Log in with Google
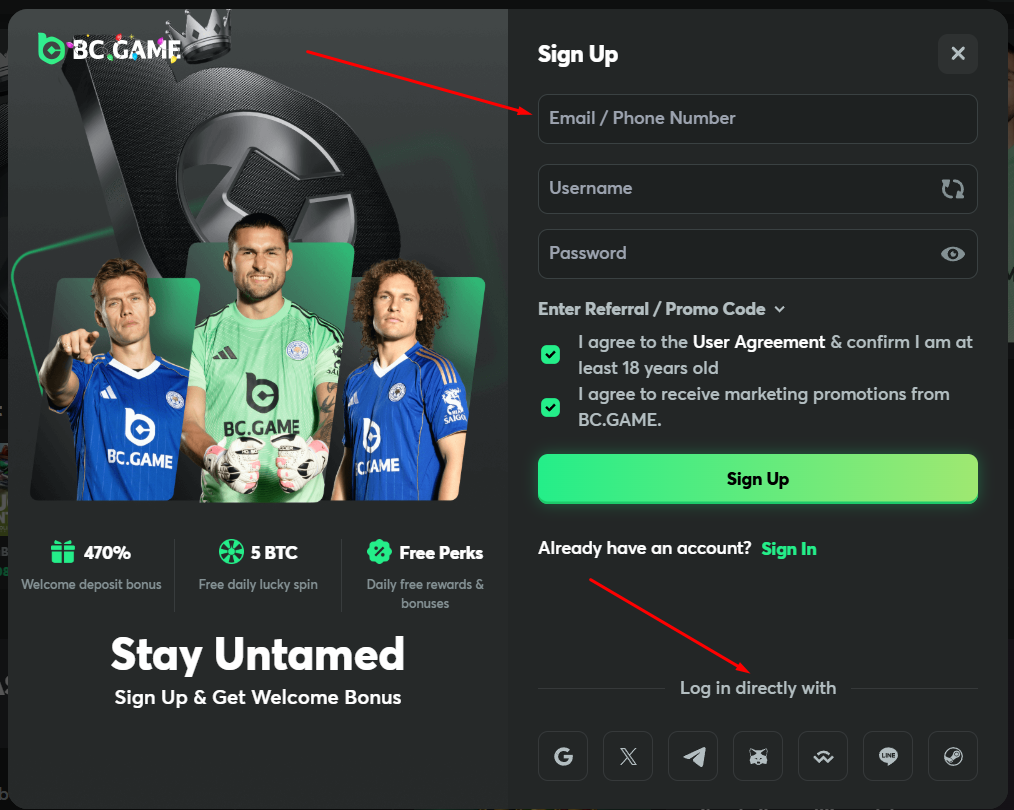This screenshot has height=810, width=1014. 563,756
